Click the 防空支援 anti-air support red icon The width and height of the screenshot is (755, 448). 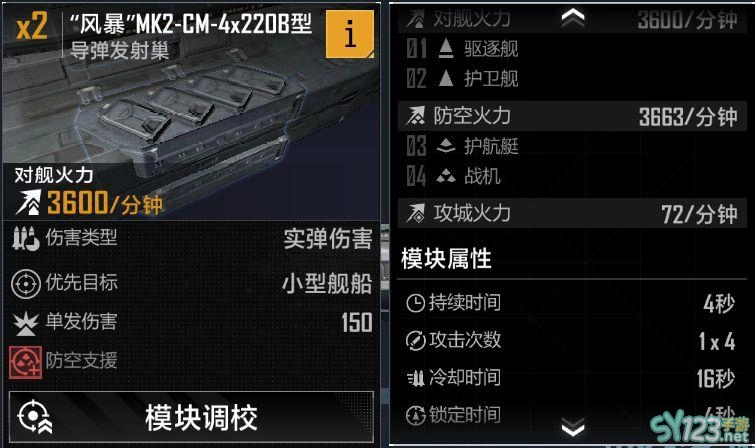coord(25,362)
